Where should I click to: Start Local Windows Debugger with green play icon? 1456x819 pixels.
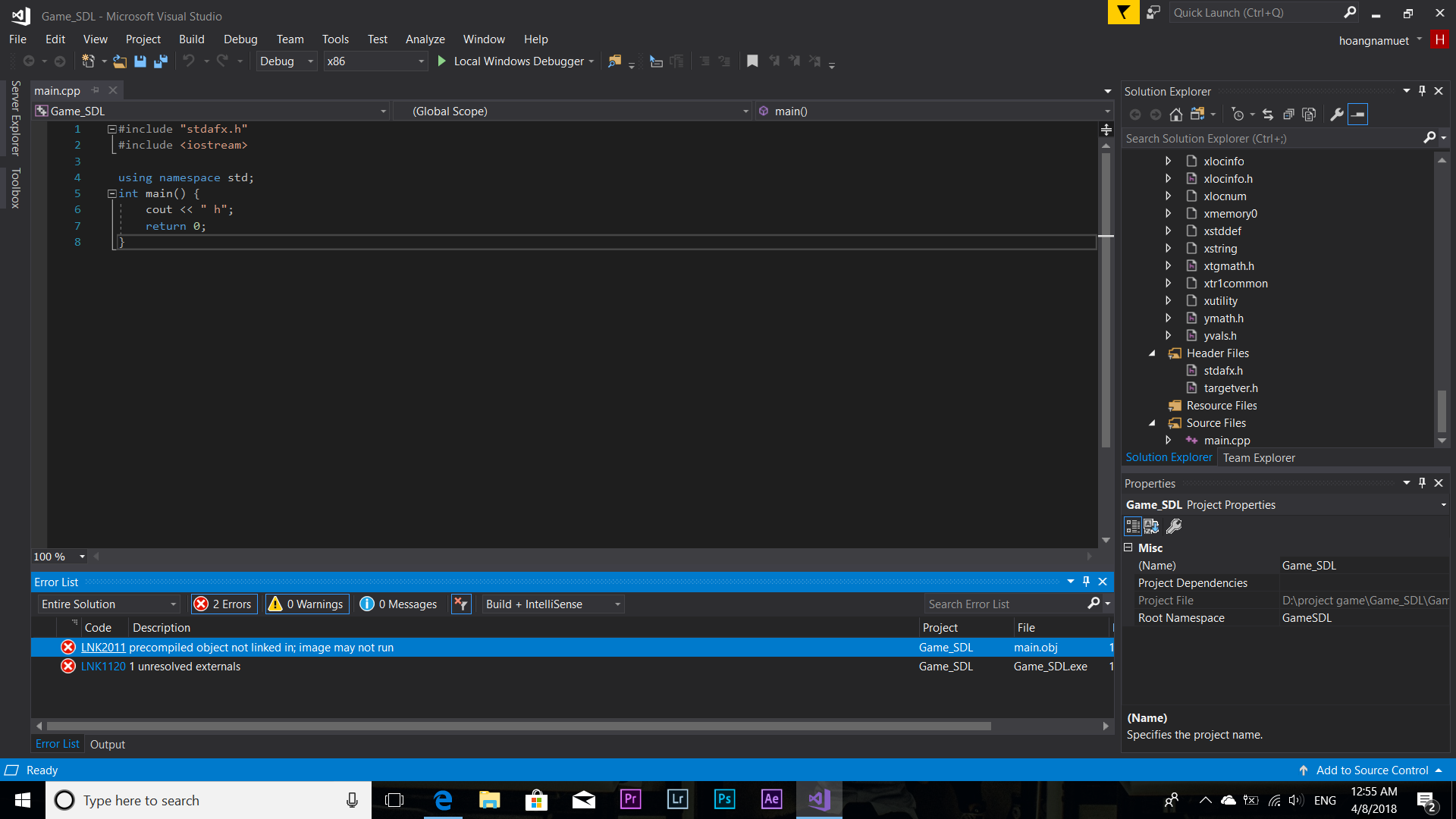(442, 61)
